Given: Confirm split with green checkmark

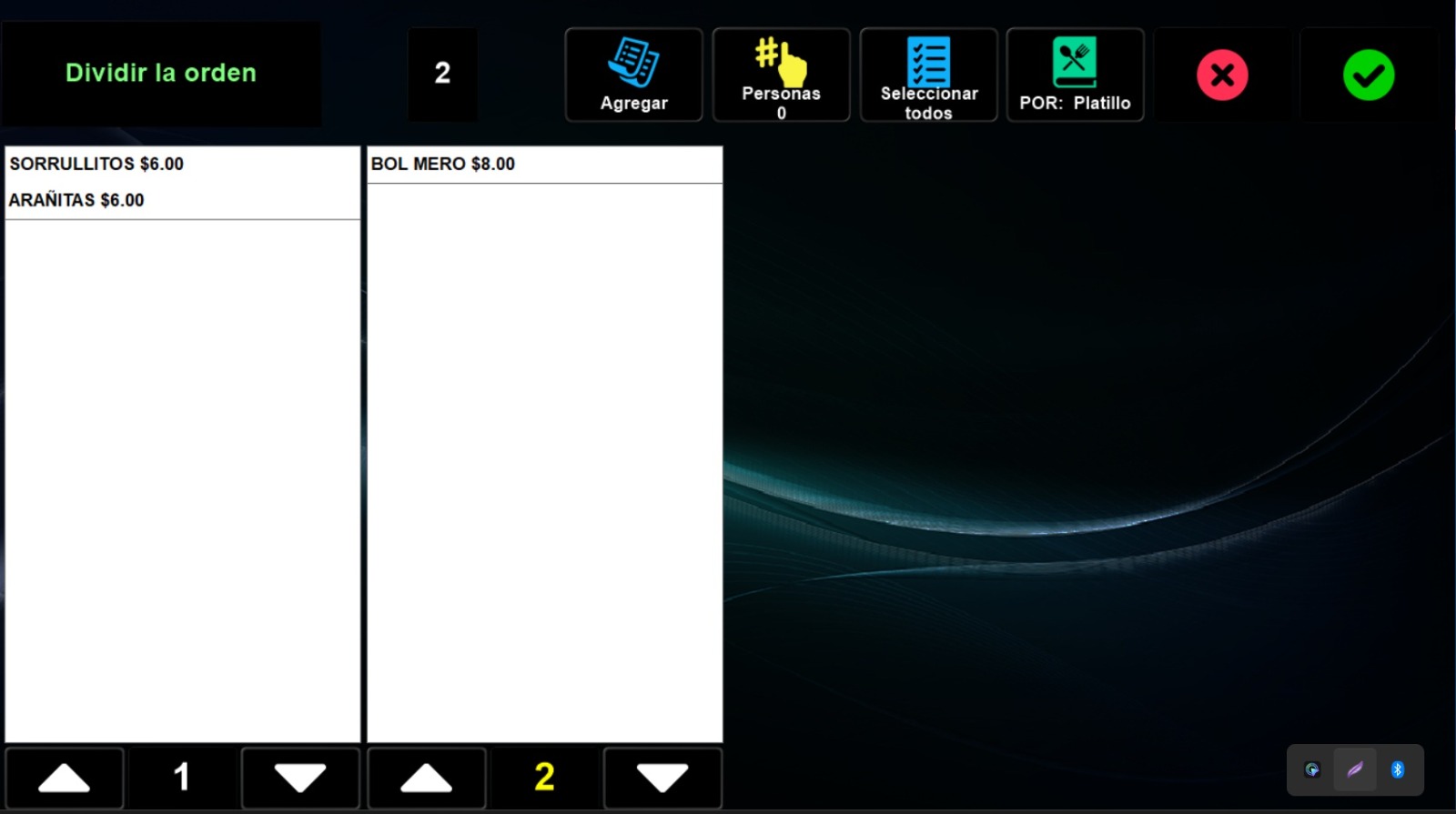Looking at the screenshot, I should 1368,75.
